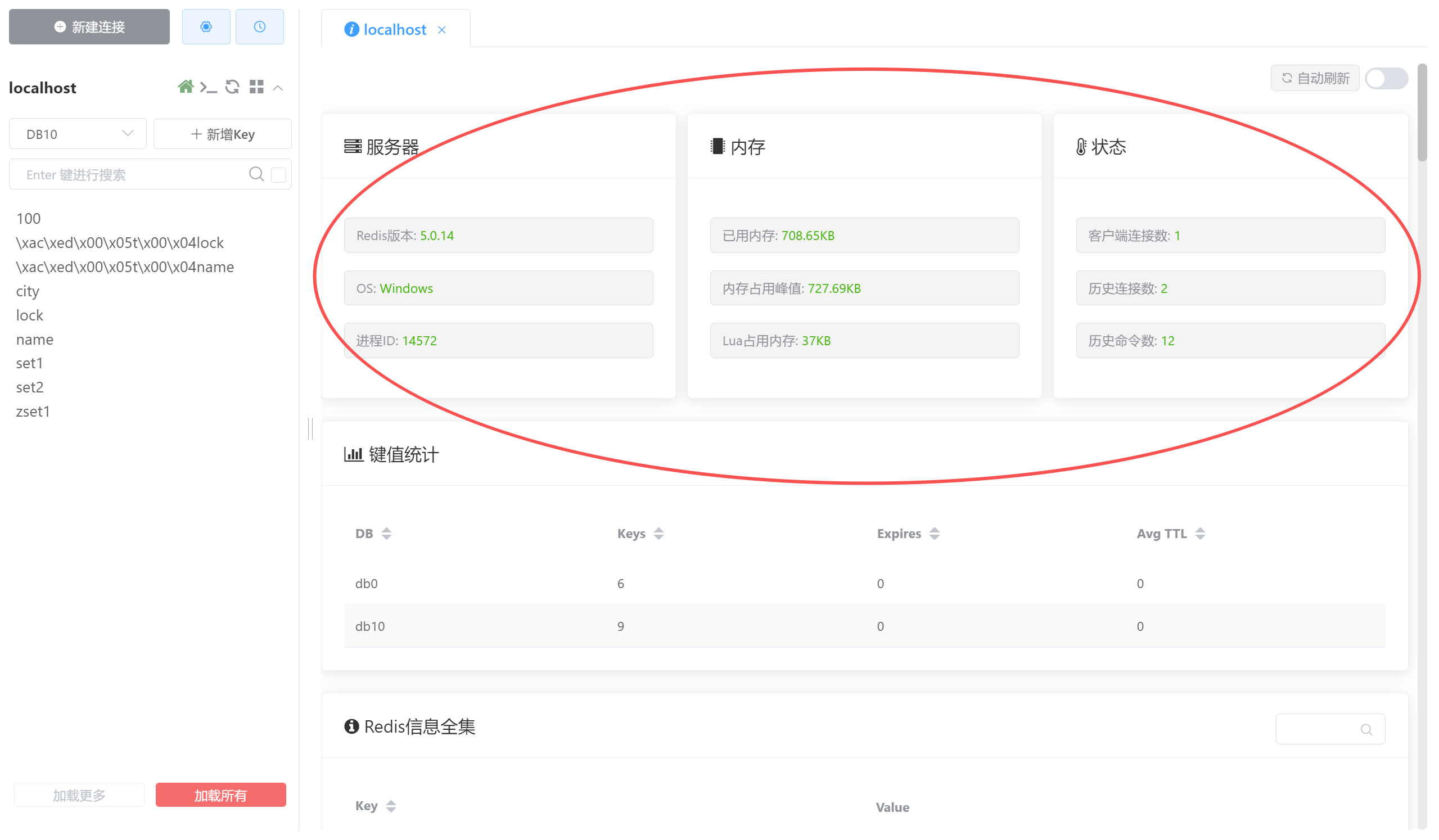Open the Redis console terminal icon

click(x=209, y=87)
